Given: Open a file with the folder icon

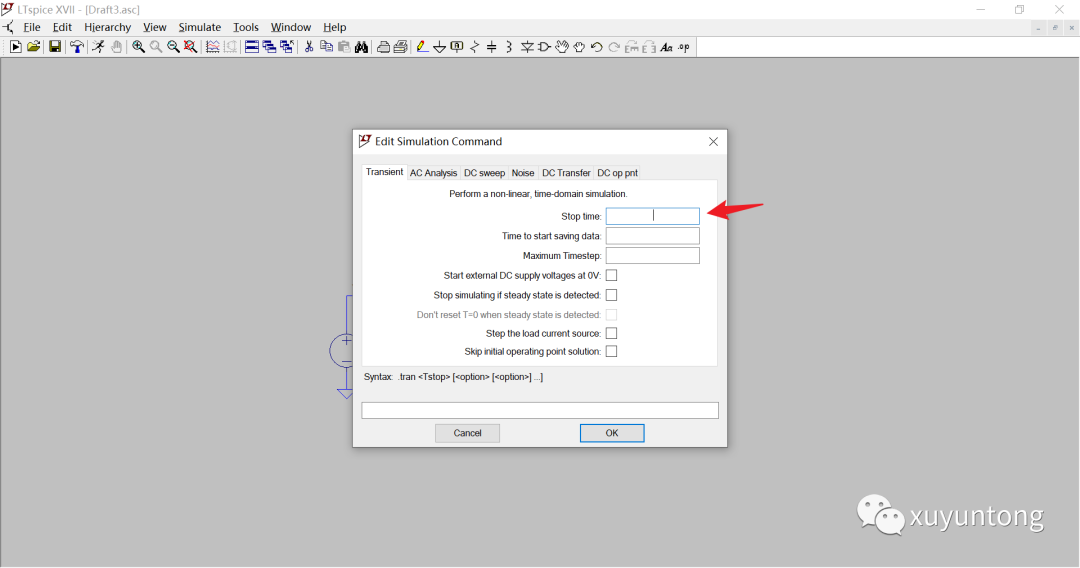Looking at the screenshot, I should click(x=33, y=47).
